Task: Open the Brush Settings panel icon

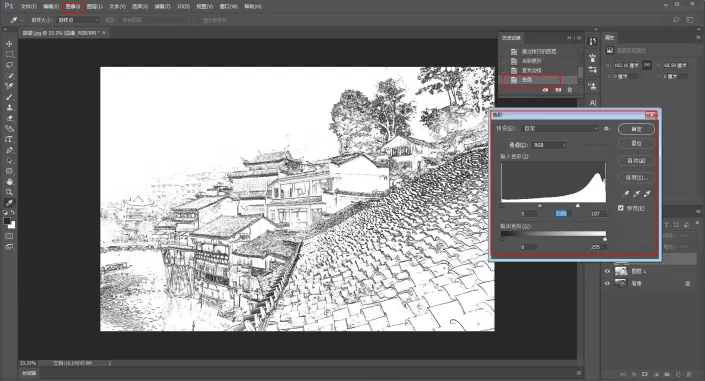Action: 593,58
